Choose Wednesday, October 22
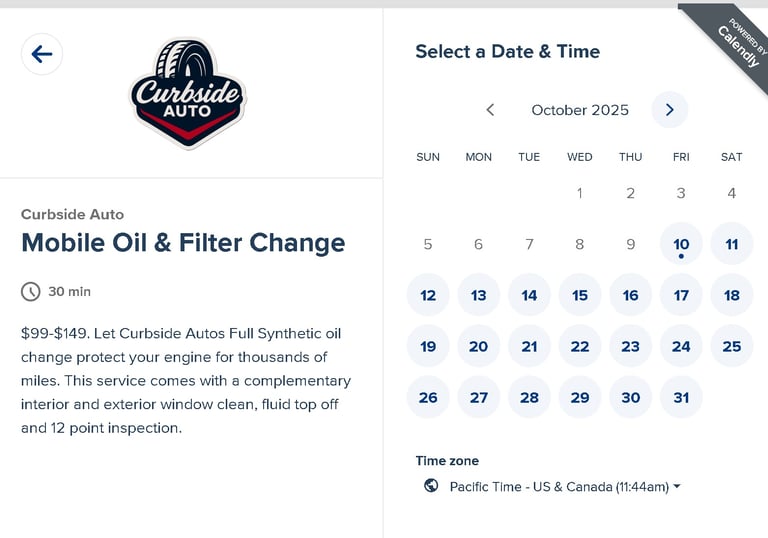Image resolution: width=768 pixels, height=538 pixels. 580,346
